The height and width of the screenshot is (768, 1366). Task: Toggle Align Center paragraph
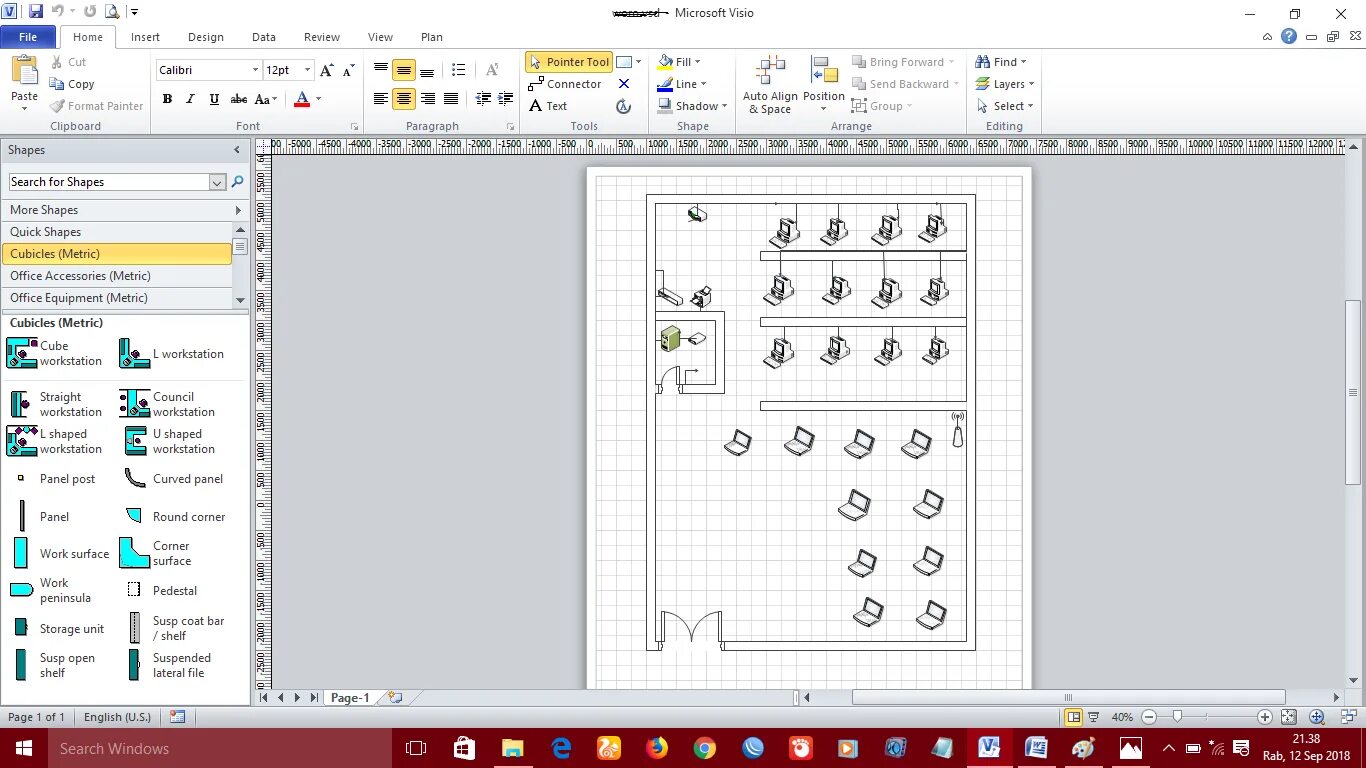point(404,99)
